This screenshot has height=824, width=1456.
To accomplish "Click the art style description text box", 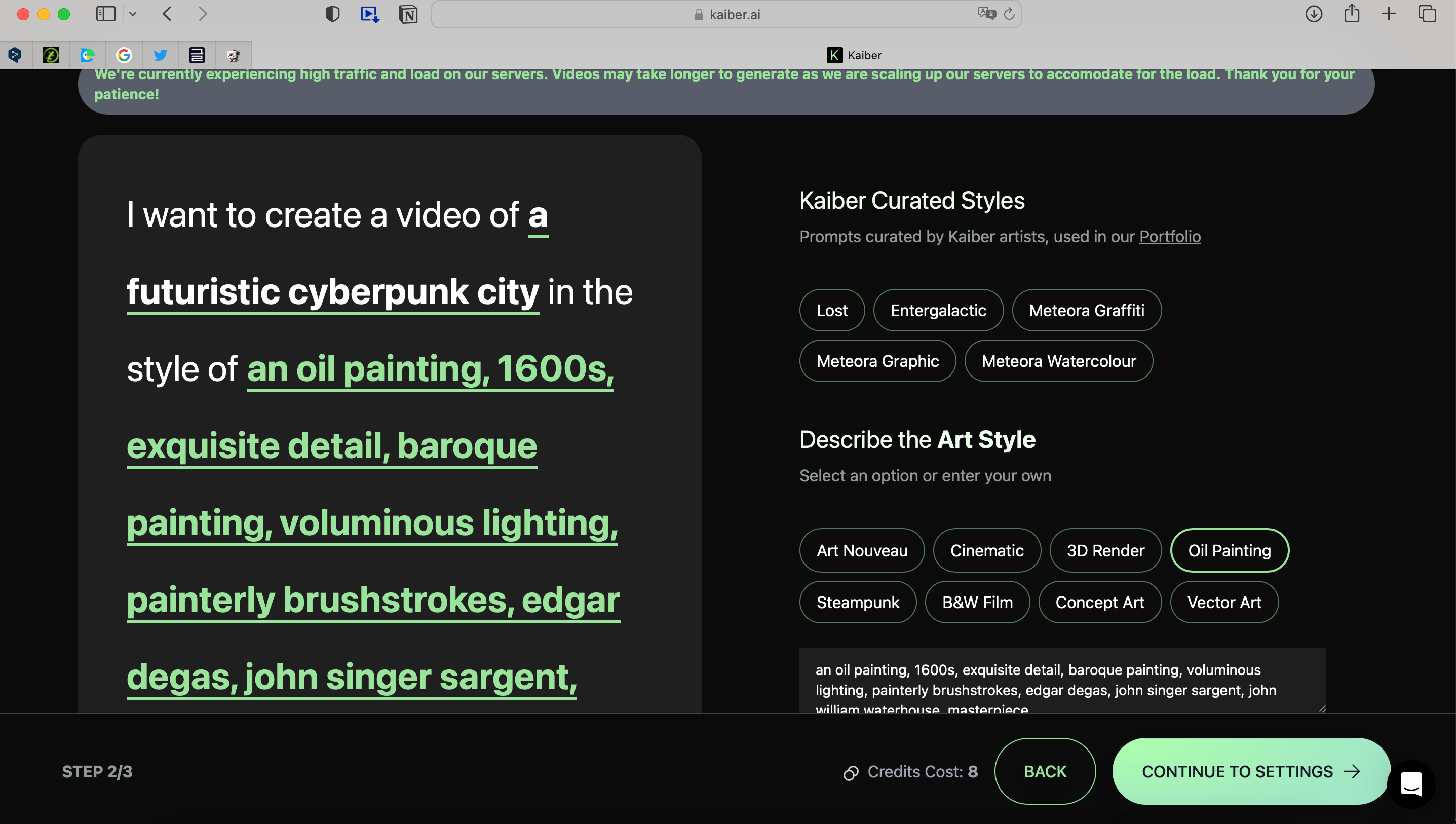I will point(1062,680).
